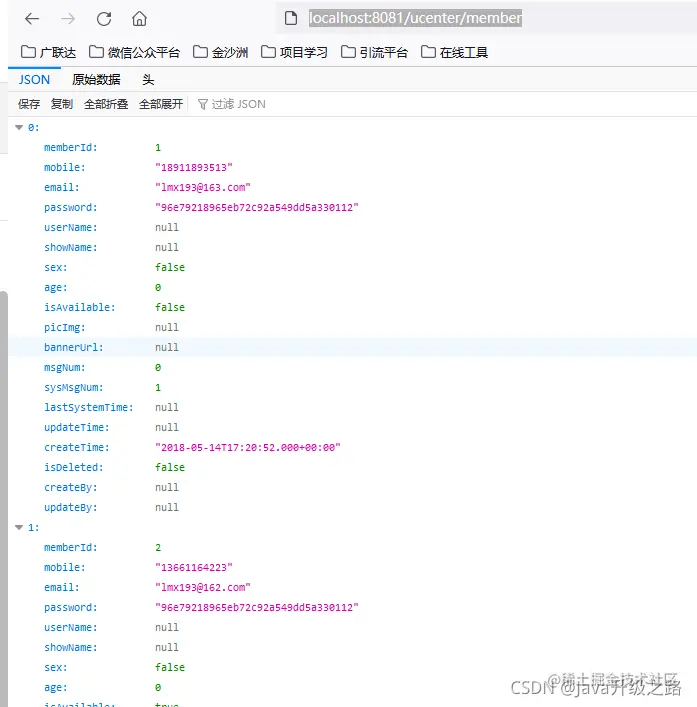This screenshot has height=707, width=697.
Task: Click 全部展开 to expand all
Action: (161, 104)
